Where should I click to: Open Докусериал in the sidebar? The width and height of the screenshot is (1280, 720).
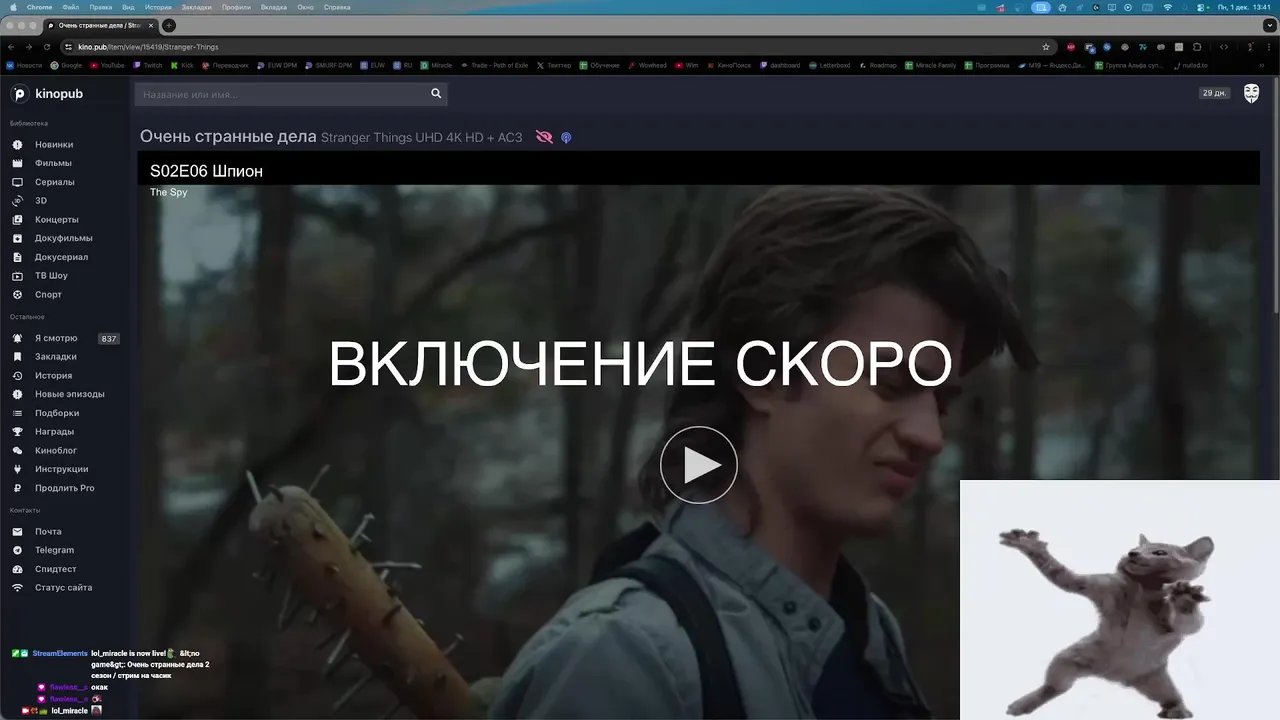pyautogui.click(x=62, y=257)
